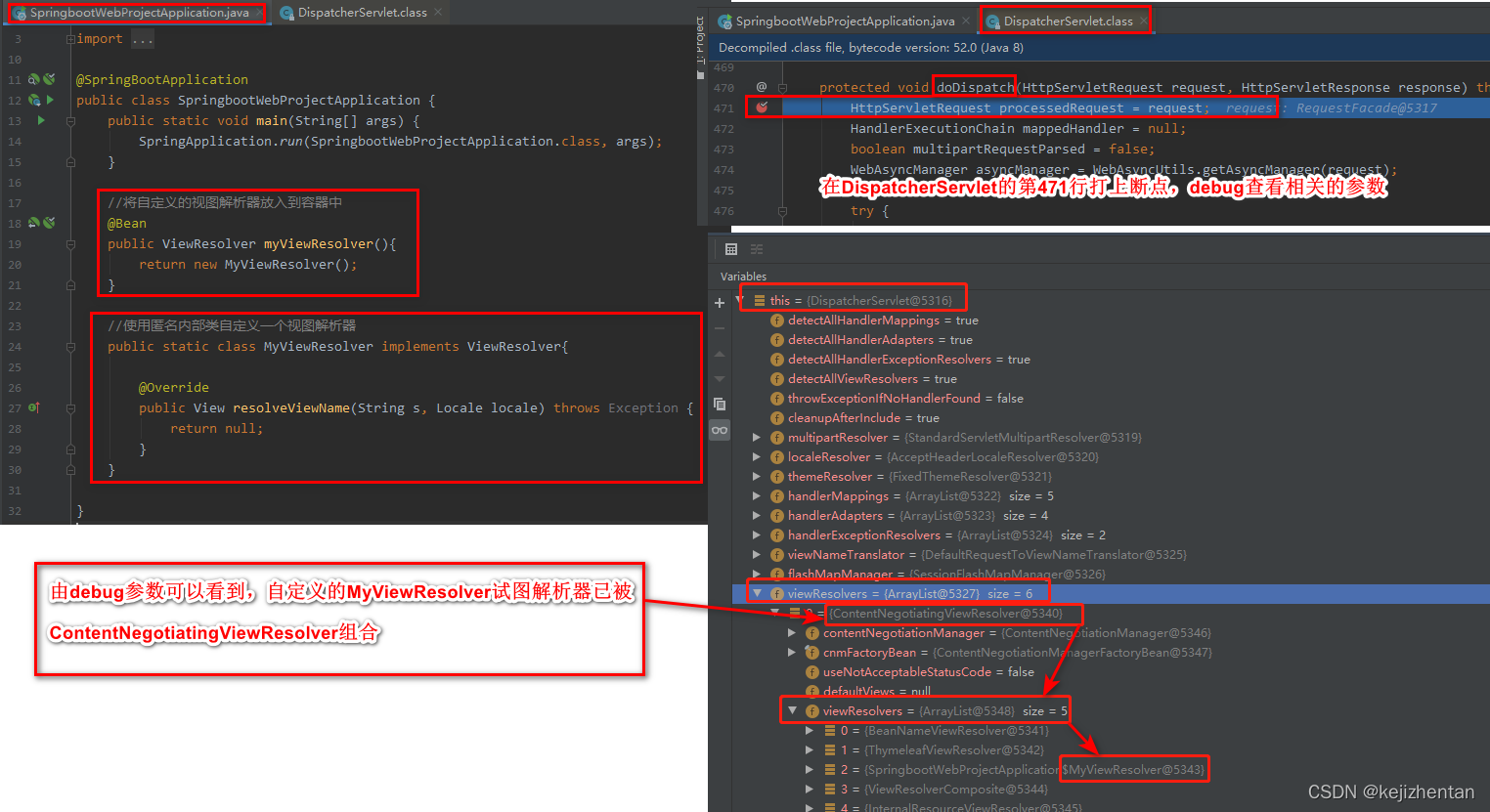
Task: Close DispatcherServlet.class tab in right editor
Action: click(1143, 21)
